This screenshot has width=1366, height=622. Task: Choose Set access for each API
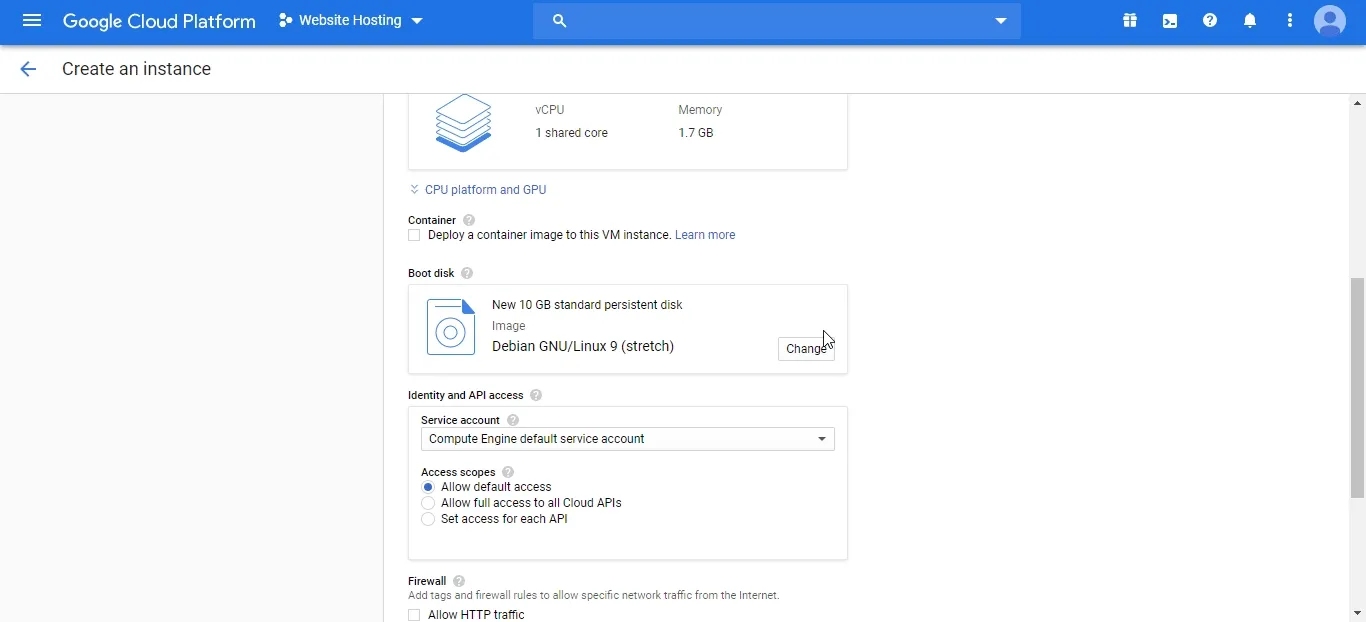(x=428, y=519)
